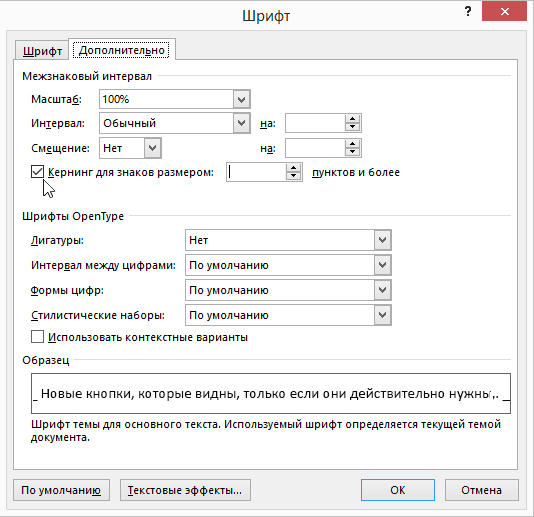Image resolution: width=534 pixels, height=517 pixels.
Task: Enable Использовать контекстные варианты checkbox
Action: point(37,336)
